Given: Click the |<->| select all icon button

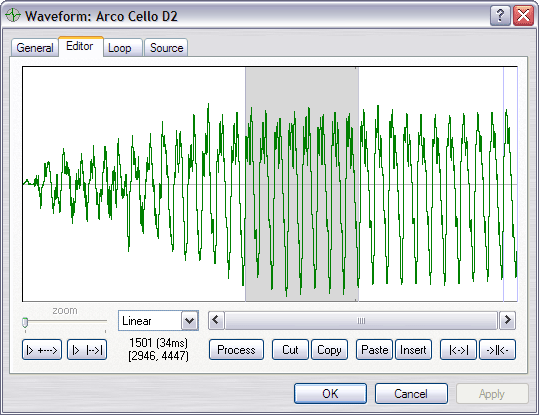Looking at the screenshot, I should [x=458, y=350].
